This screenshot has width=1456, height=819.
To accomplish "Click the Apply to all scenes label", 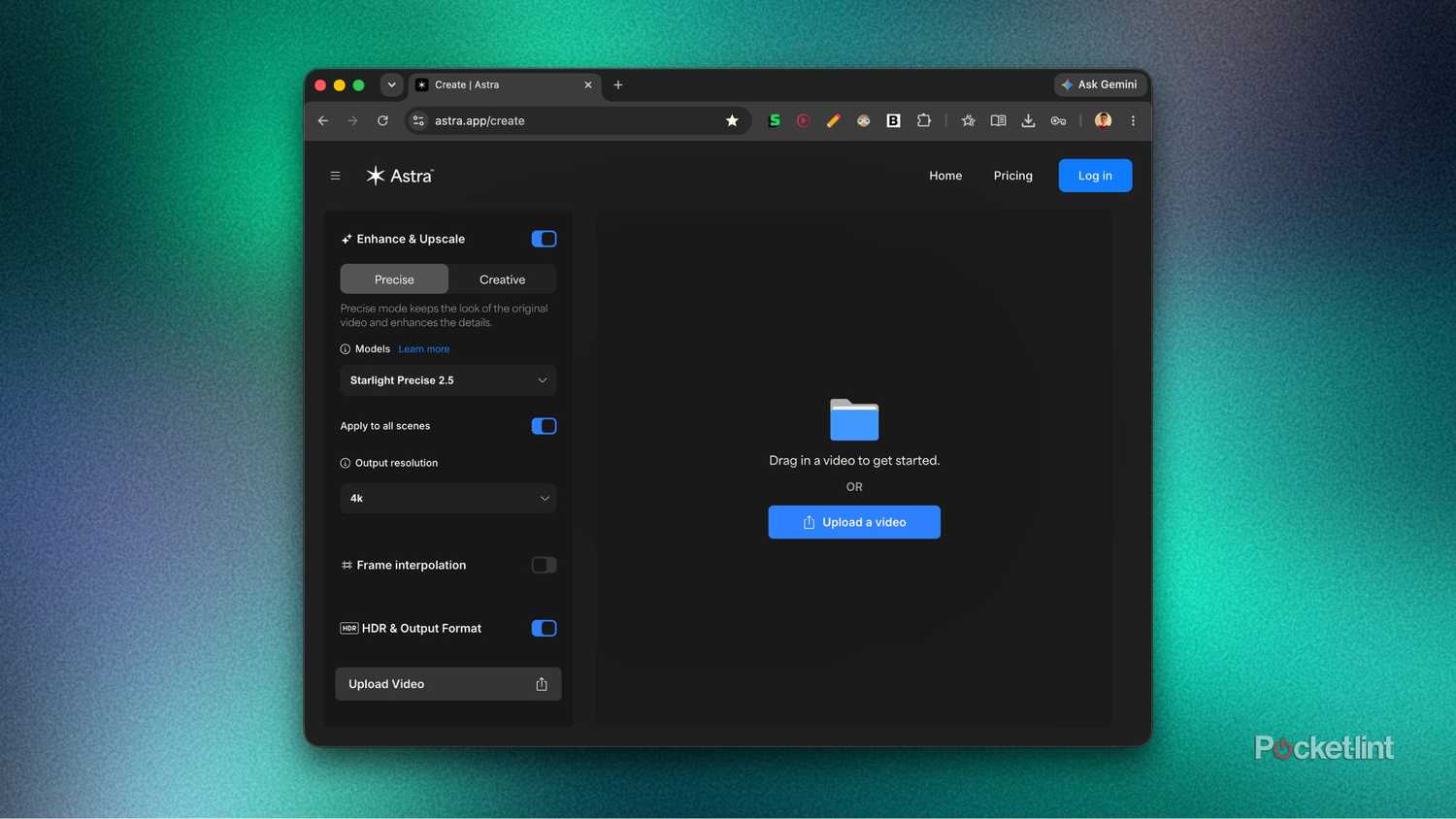I will click(x=385, y=426).
